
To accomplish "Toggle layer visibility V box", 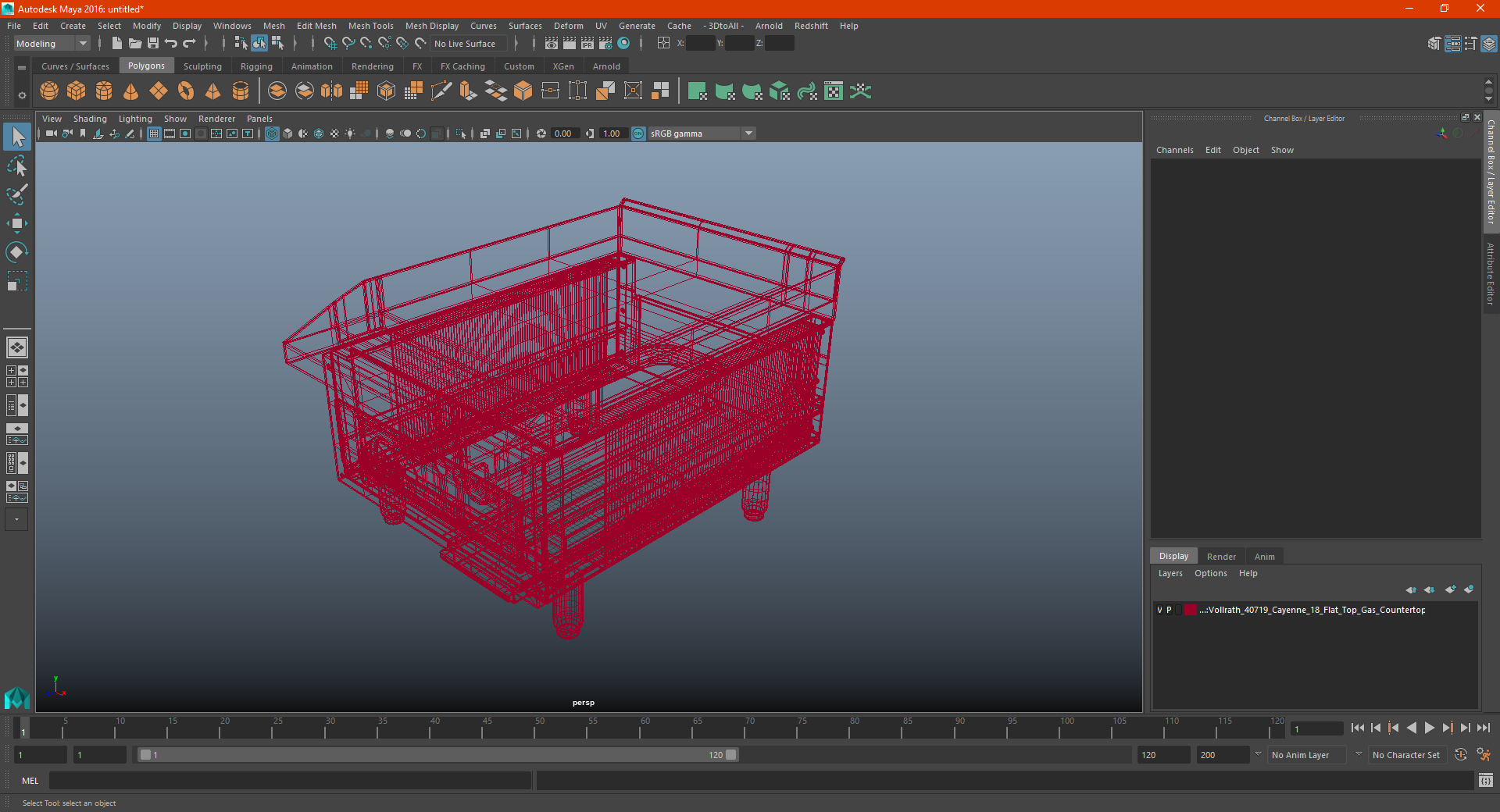I will point(1159,610).
